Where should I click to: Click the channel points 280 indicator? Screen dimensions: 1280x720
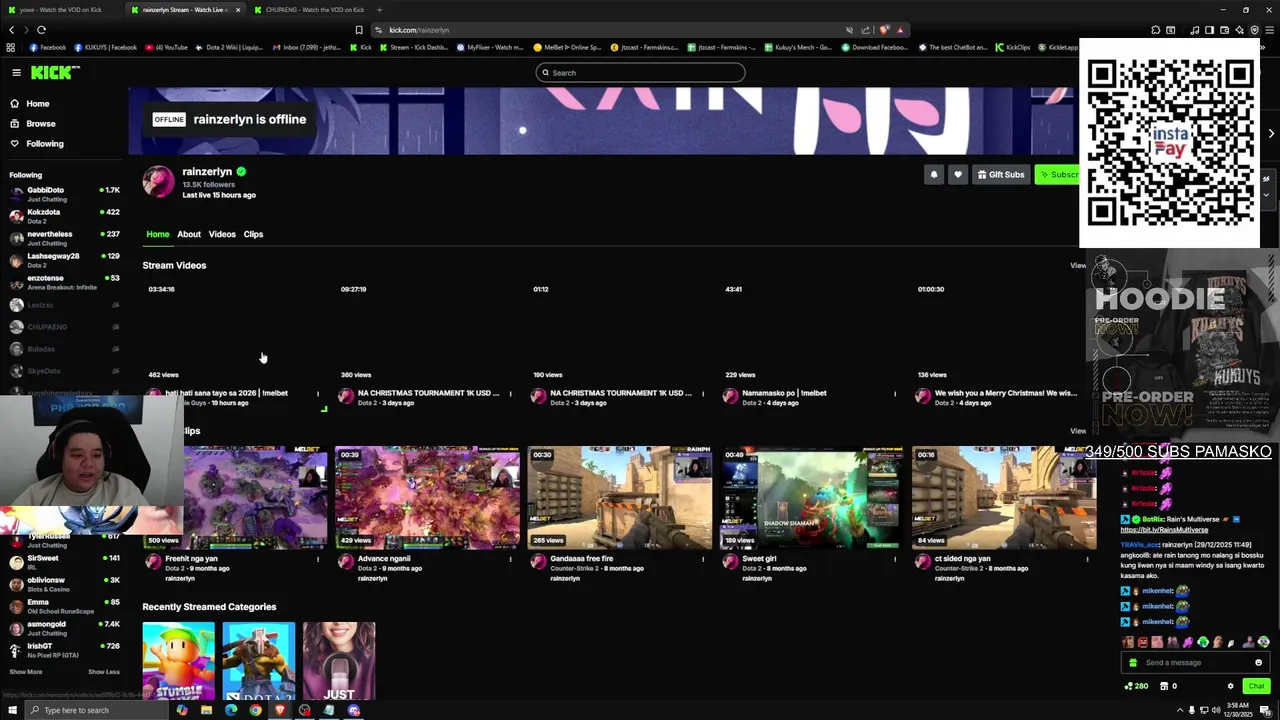click(x=1137, y=686)
